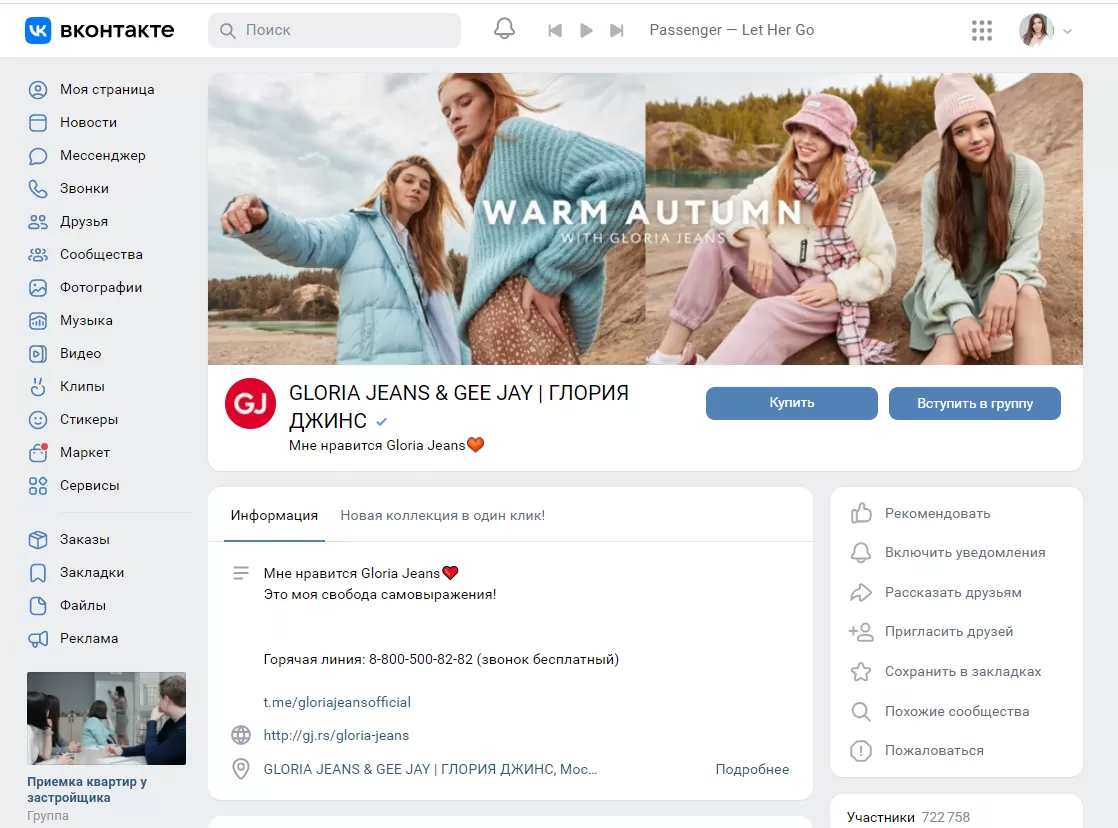The image size is (1118, 828).
Task: Expand group details with Подробнее
Action: pos(752,769)
